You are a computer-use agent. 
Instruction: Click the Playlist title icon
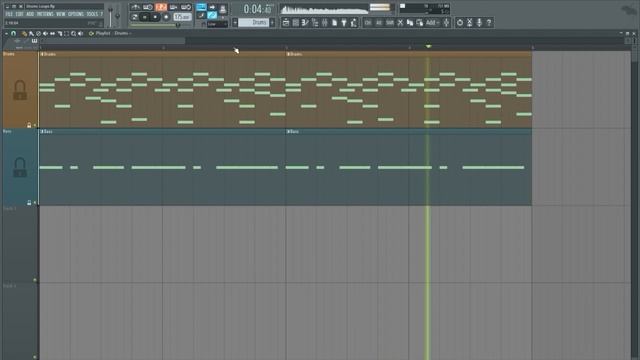(x=91, y=33)
